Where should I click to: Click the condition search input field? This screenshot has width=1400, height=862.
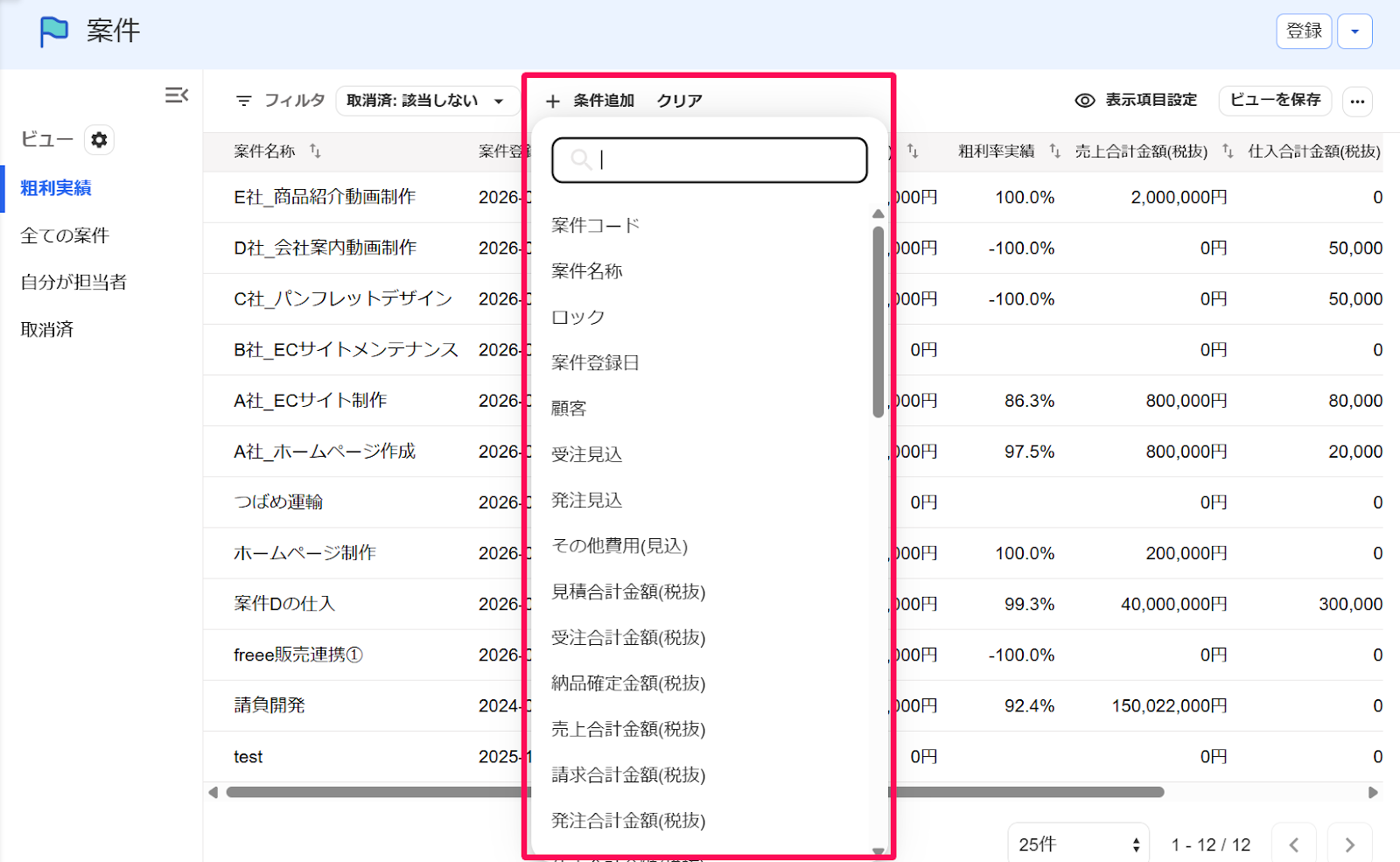click(710, 160)
